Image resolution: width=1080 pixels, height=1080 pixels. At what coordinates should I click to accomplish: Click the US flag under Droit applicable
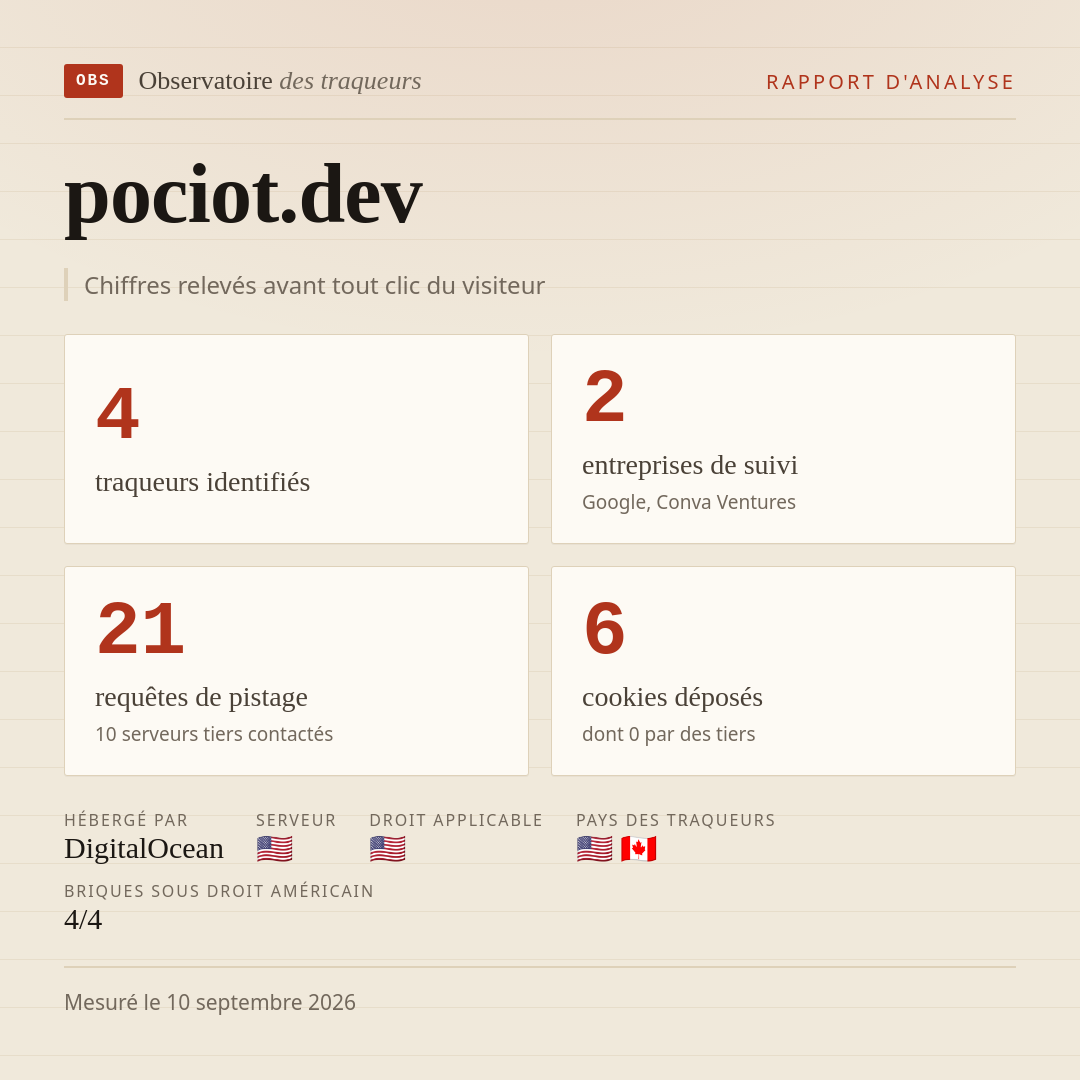387,849
